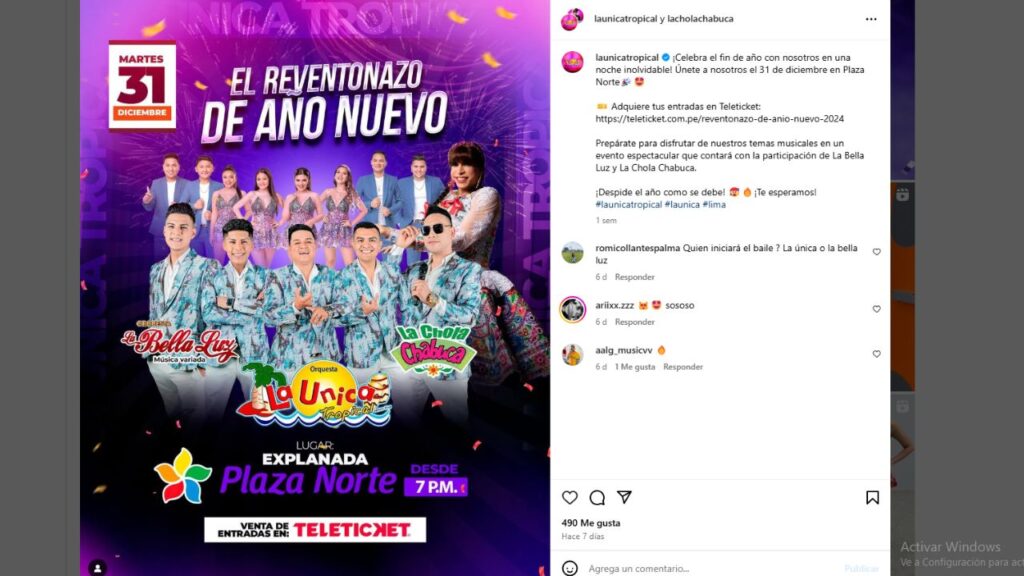Open the #lima hashtag

(x=714, y=204)
